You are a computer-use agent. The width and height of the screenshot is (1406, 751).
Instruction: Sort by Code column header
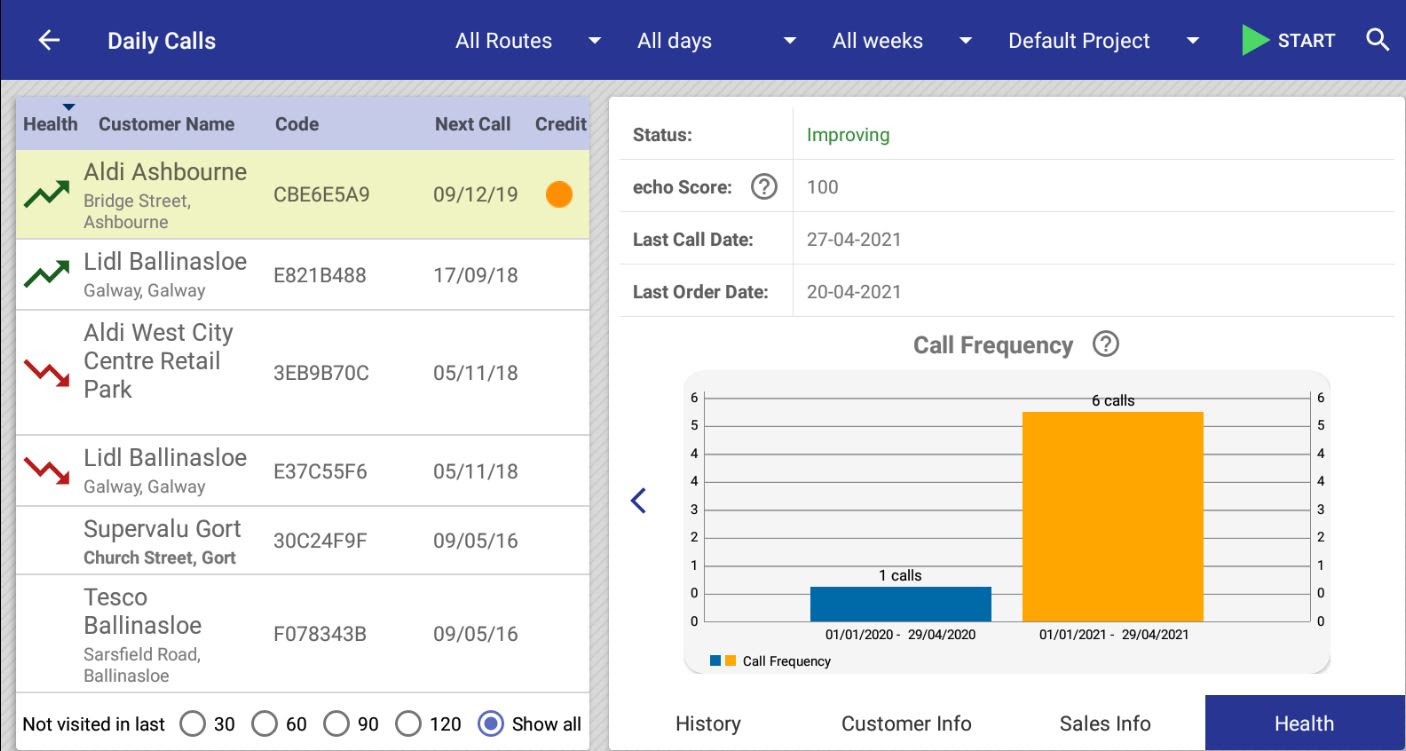pos(297,124)
